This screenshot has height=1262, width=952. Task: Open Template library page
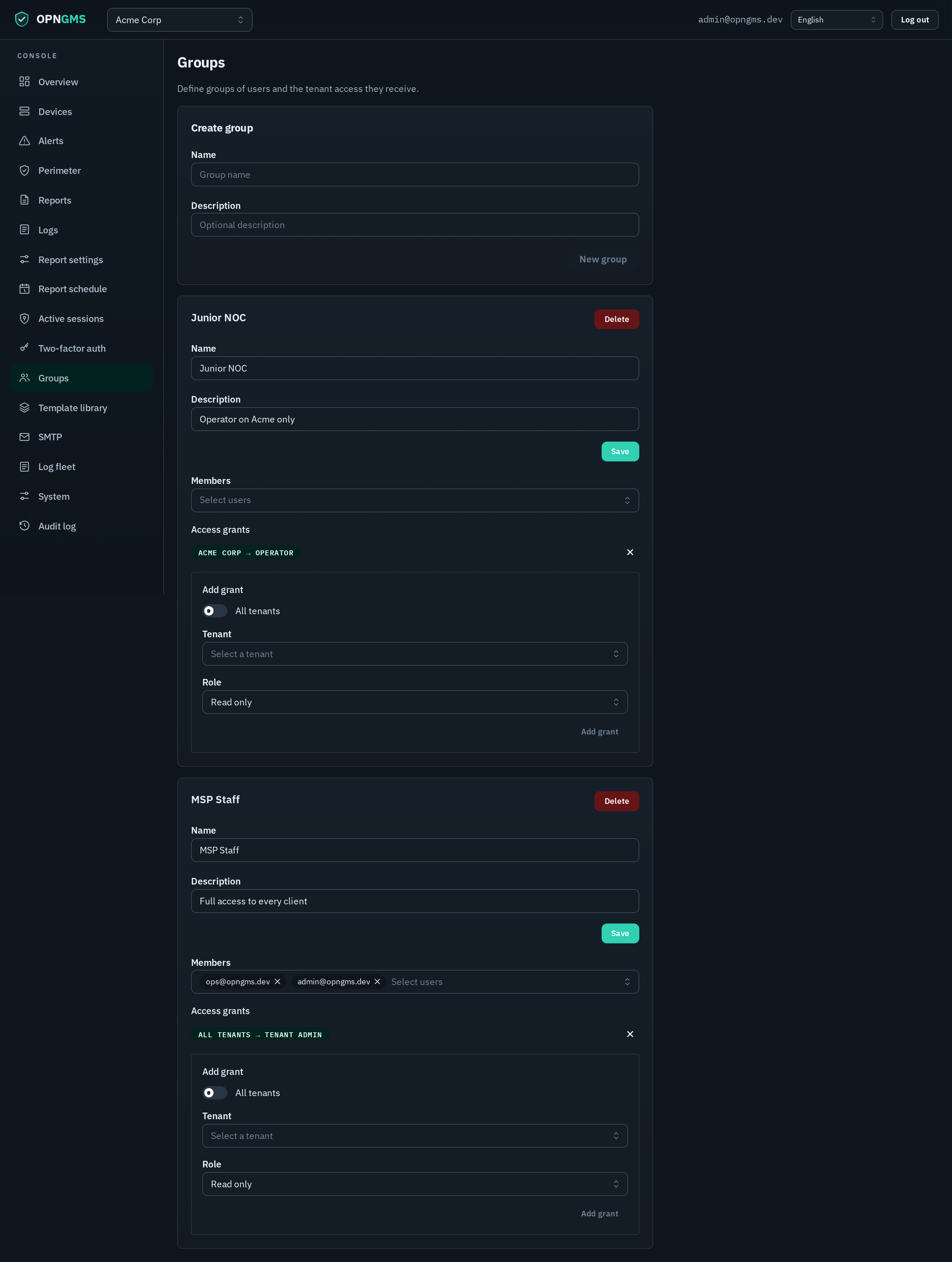click(x=82, y=407)
